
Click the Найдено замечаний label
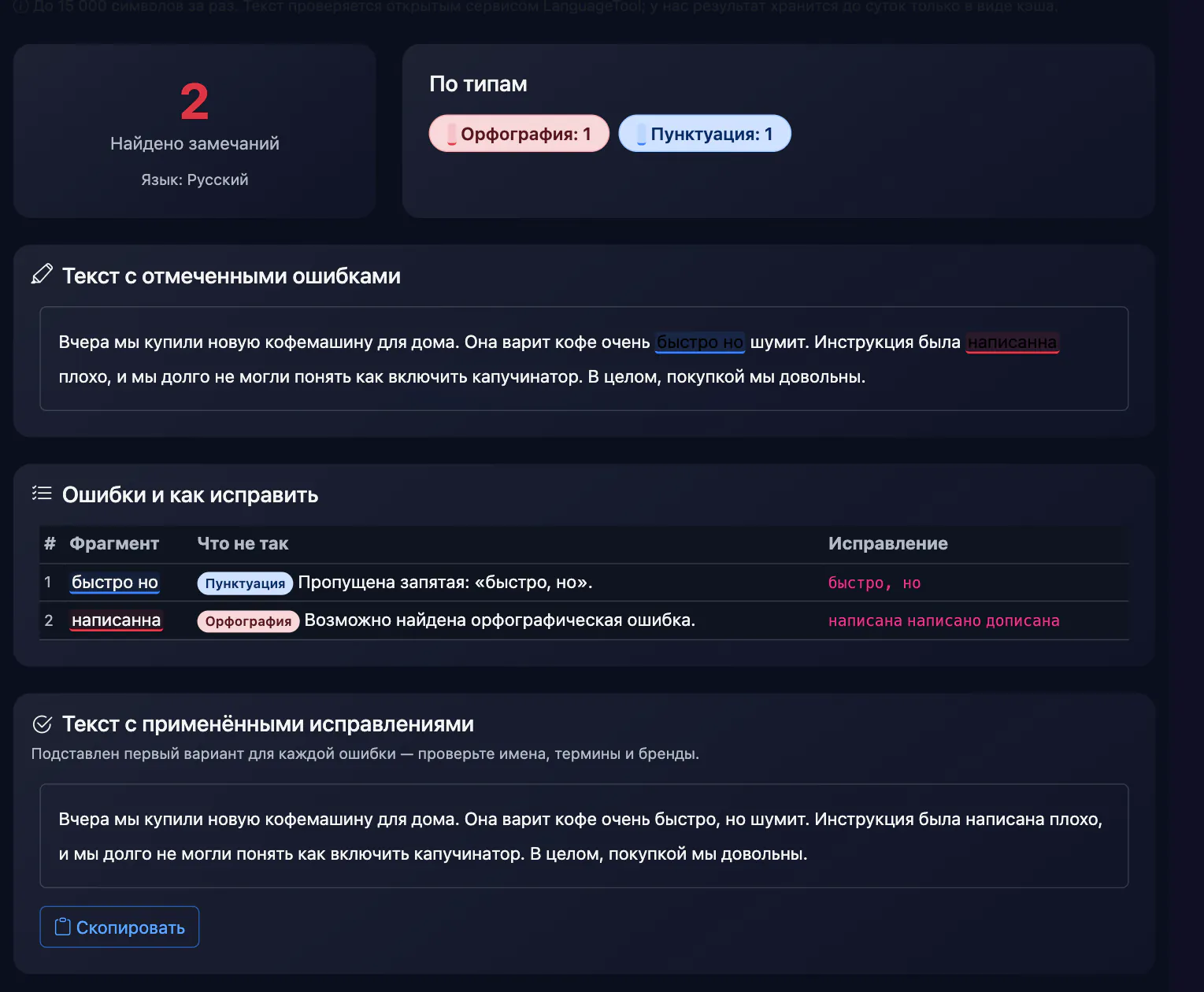click(x=194, y=143)
